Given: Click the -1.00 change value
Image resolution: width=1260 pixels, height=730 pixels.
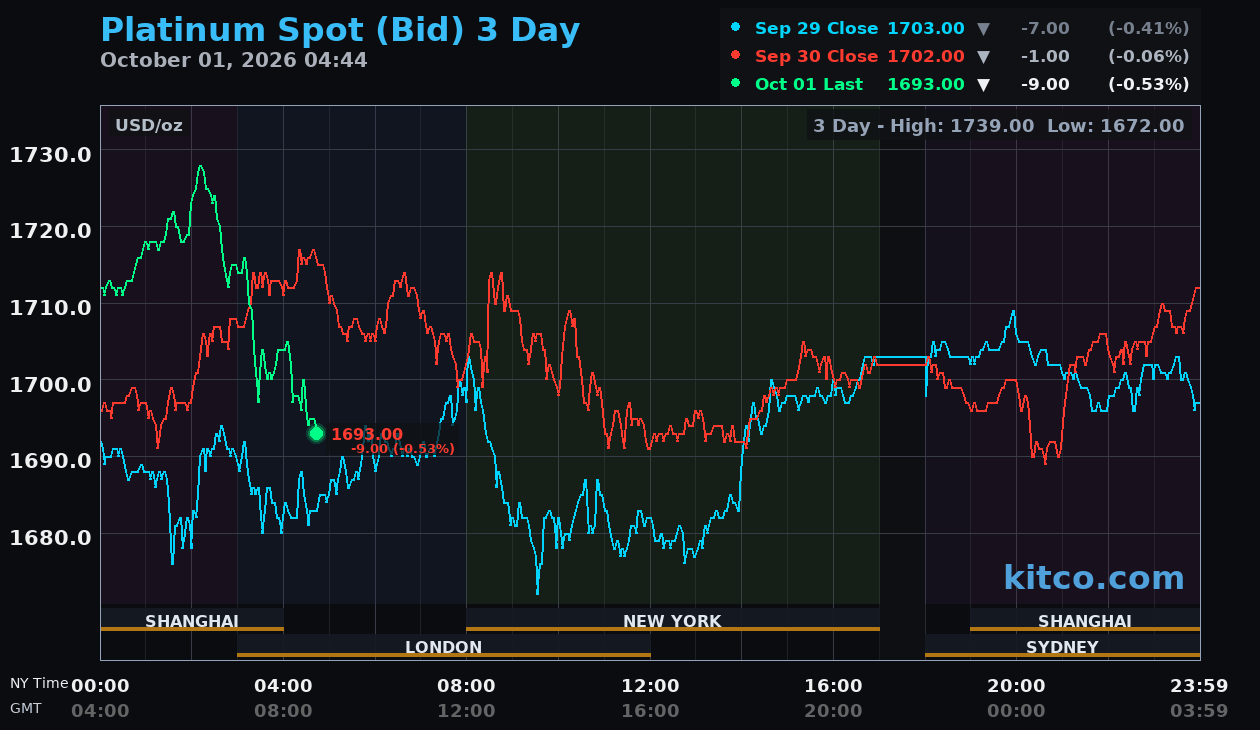Looking at the screenshot, I should click(x=1045, y=57).
